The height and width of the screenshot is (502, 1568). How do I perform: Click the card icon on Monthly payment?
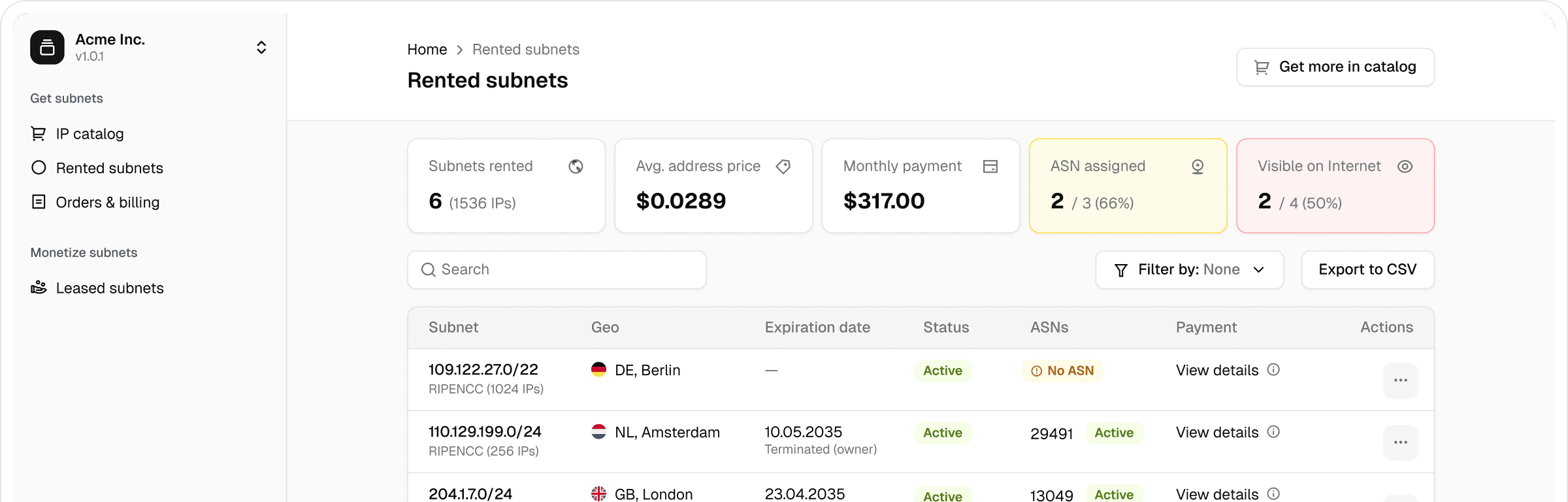(990, 167)
